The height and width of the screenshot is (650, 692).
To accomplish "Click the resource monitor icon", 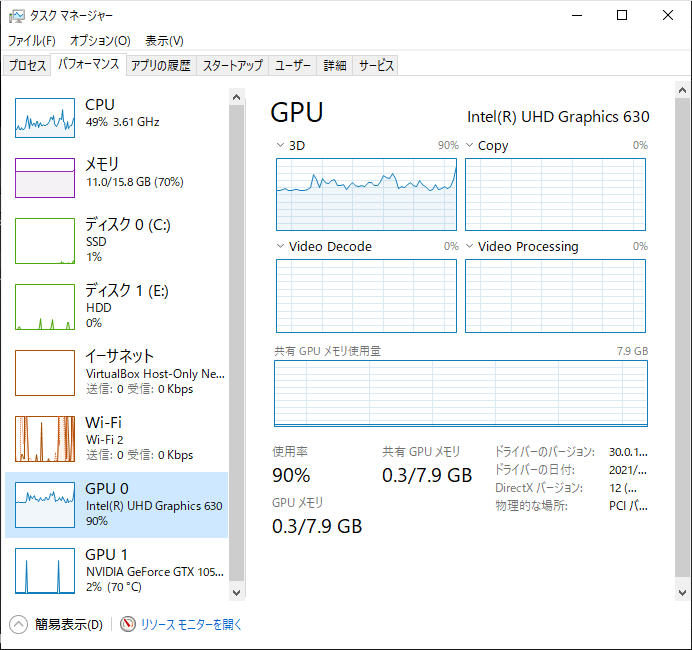I will pos(128,625).
